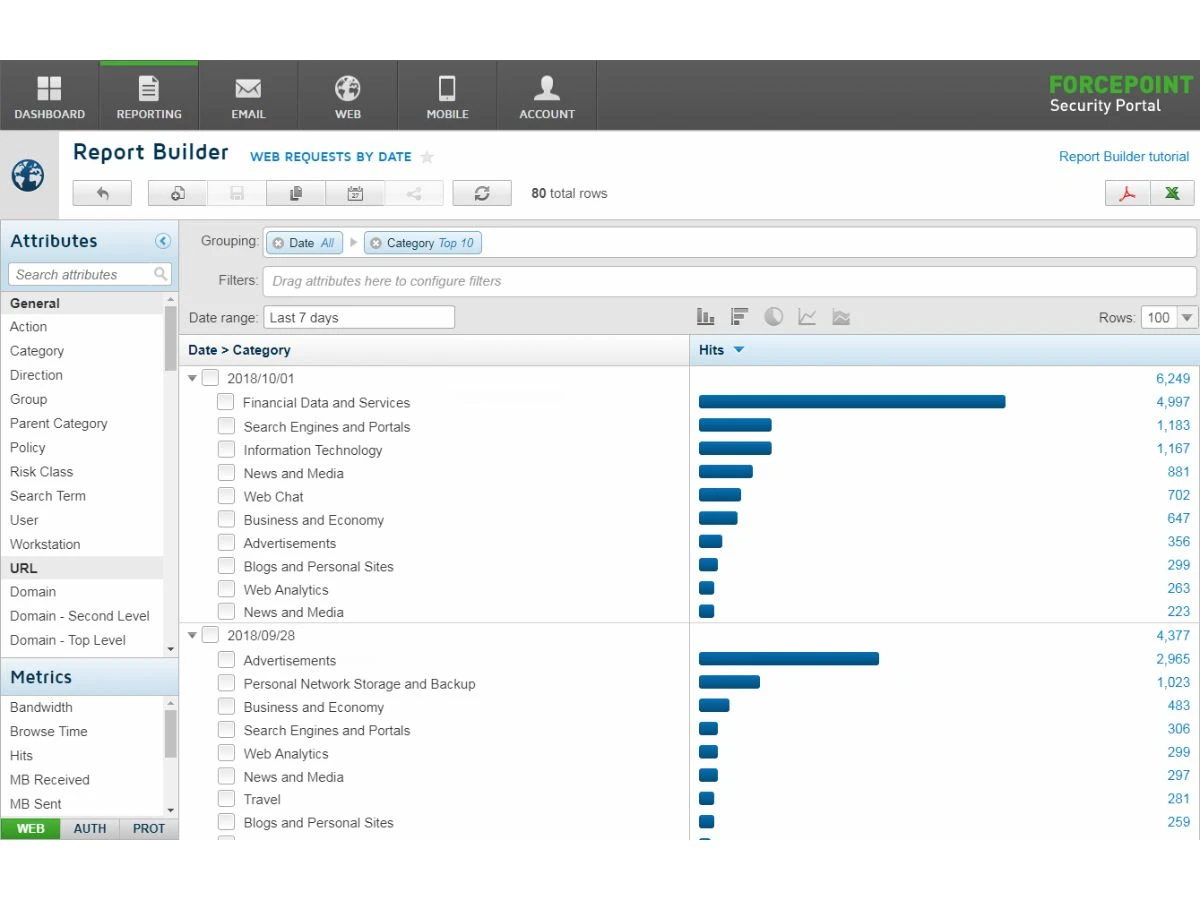1200x900 pixels.
Task: Open the Hits column sort arrow
Action: click(739, 350)
